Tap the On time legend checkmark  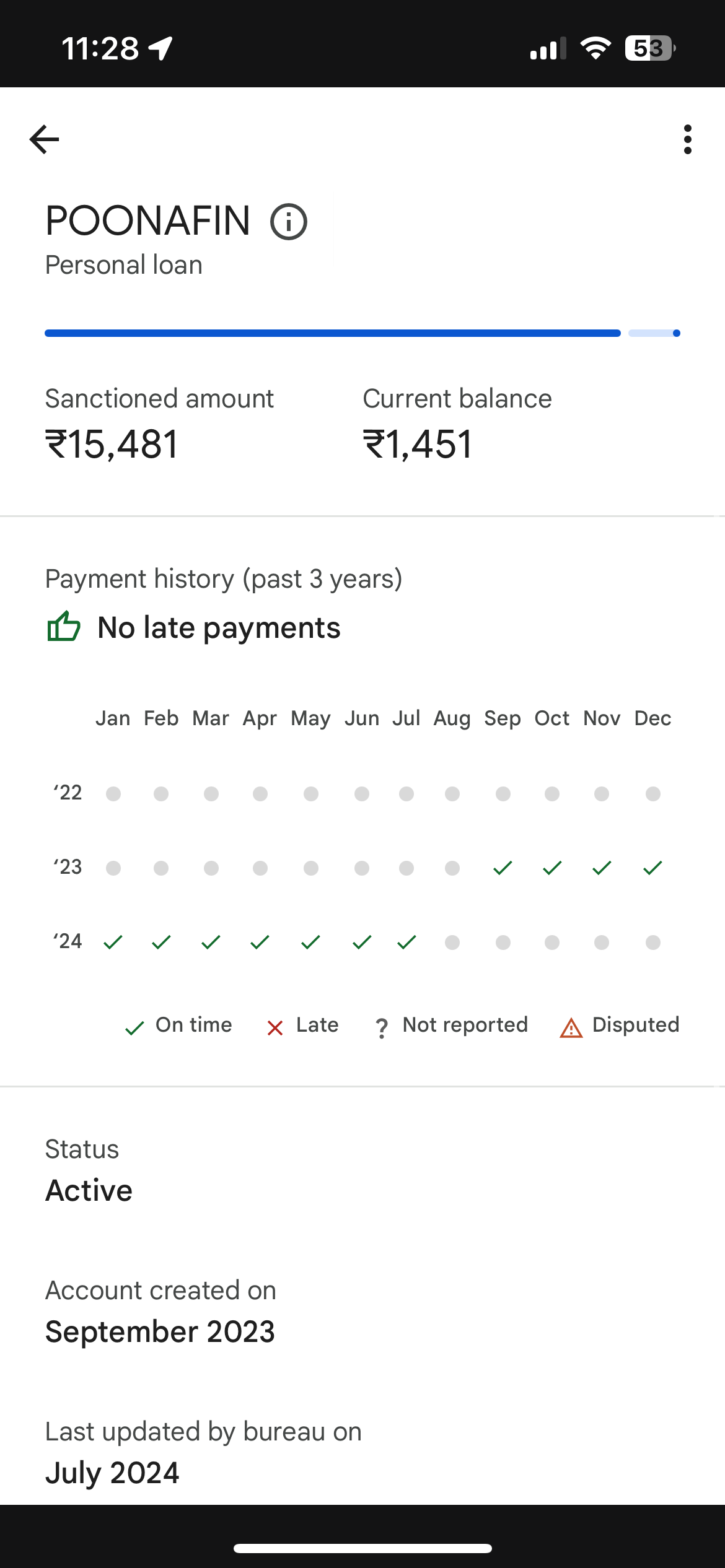tap(134, 1028)
